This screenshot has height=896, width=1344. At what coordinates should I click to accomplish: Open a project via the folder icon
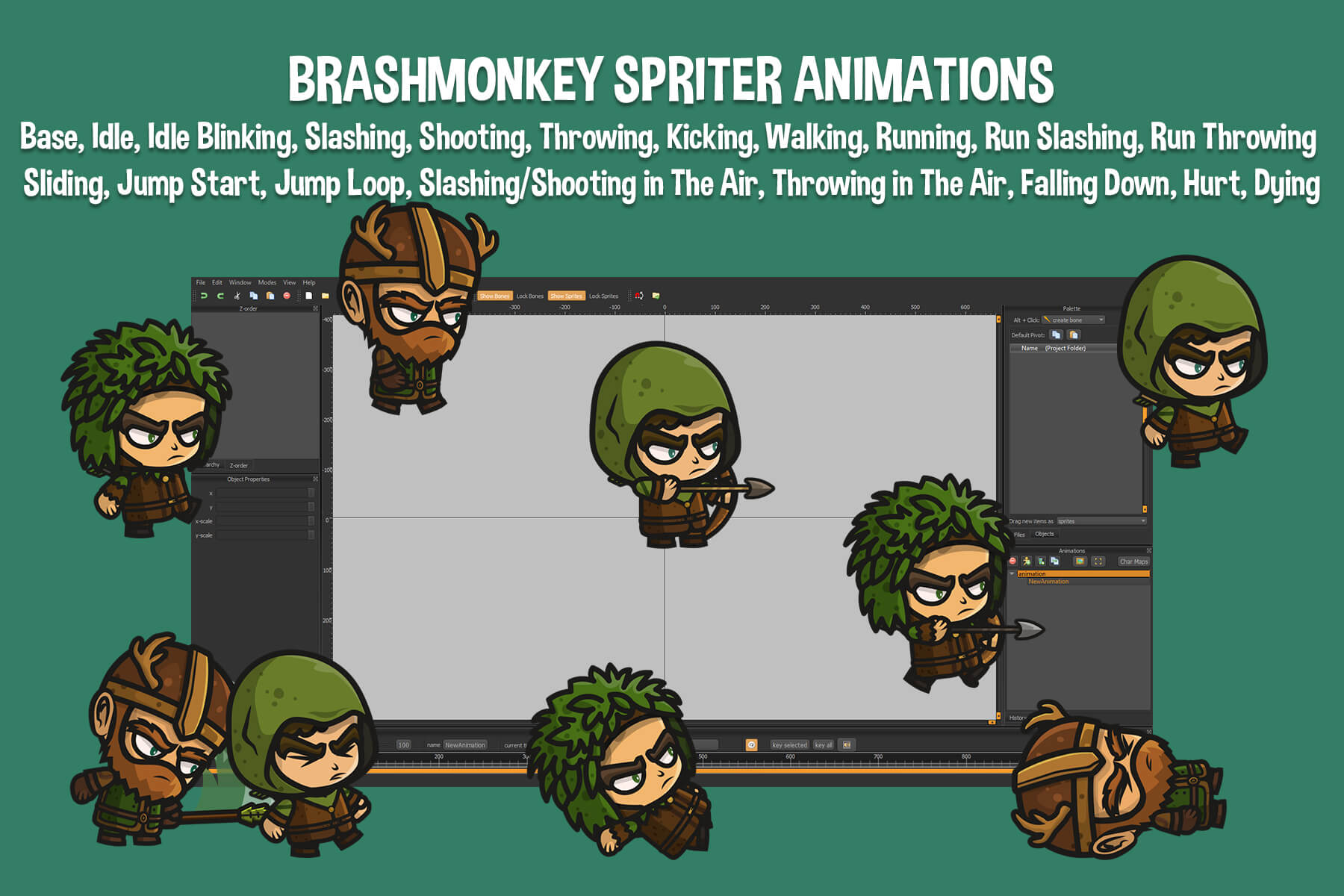(326, 296)
